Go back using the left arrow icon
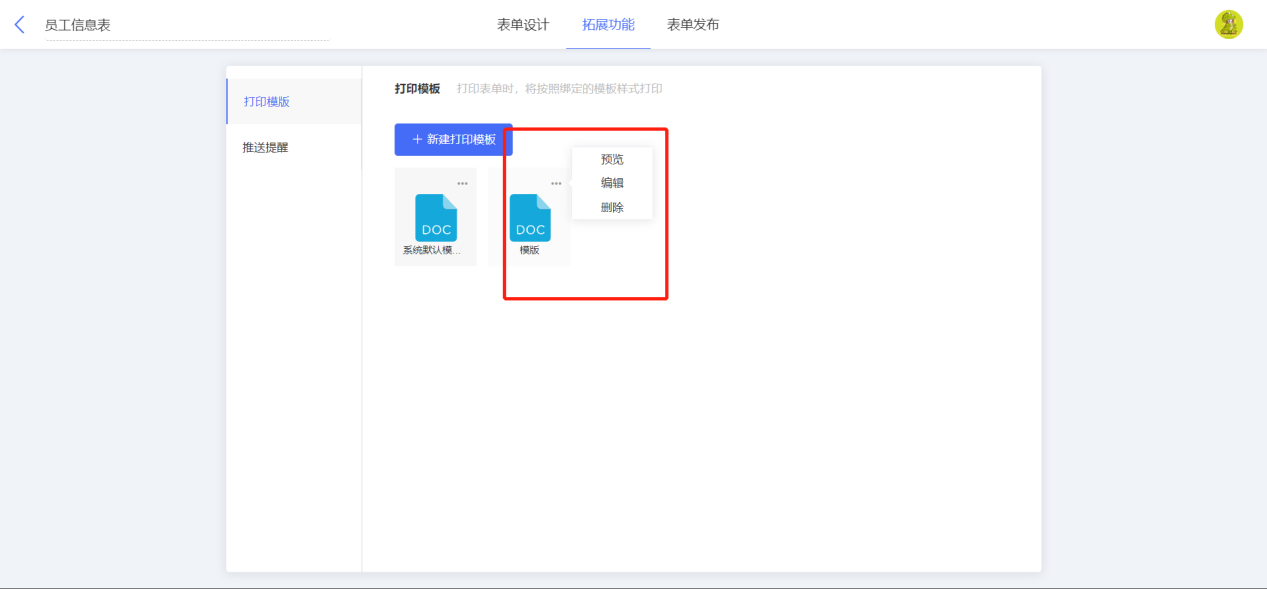Image resolution: width=1267 pixels, height=589 pixels. pyautogui.click(x=19, y=25)
